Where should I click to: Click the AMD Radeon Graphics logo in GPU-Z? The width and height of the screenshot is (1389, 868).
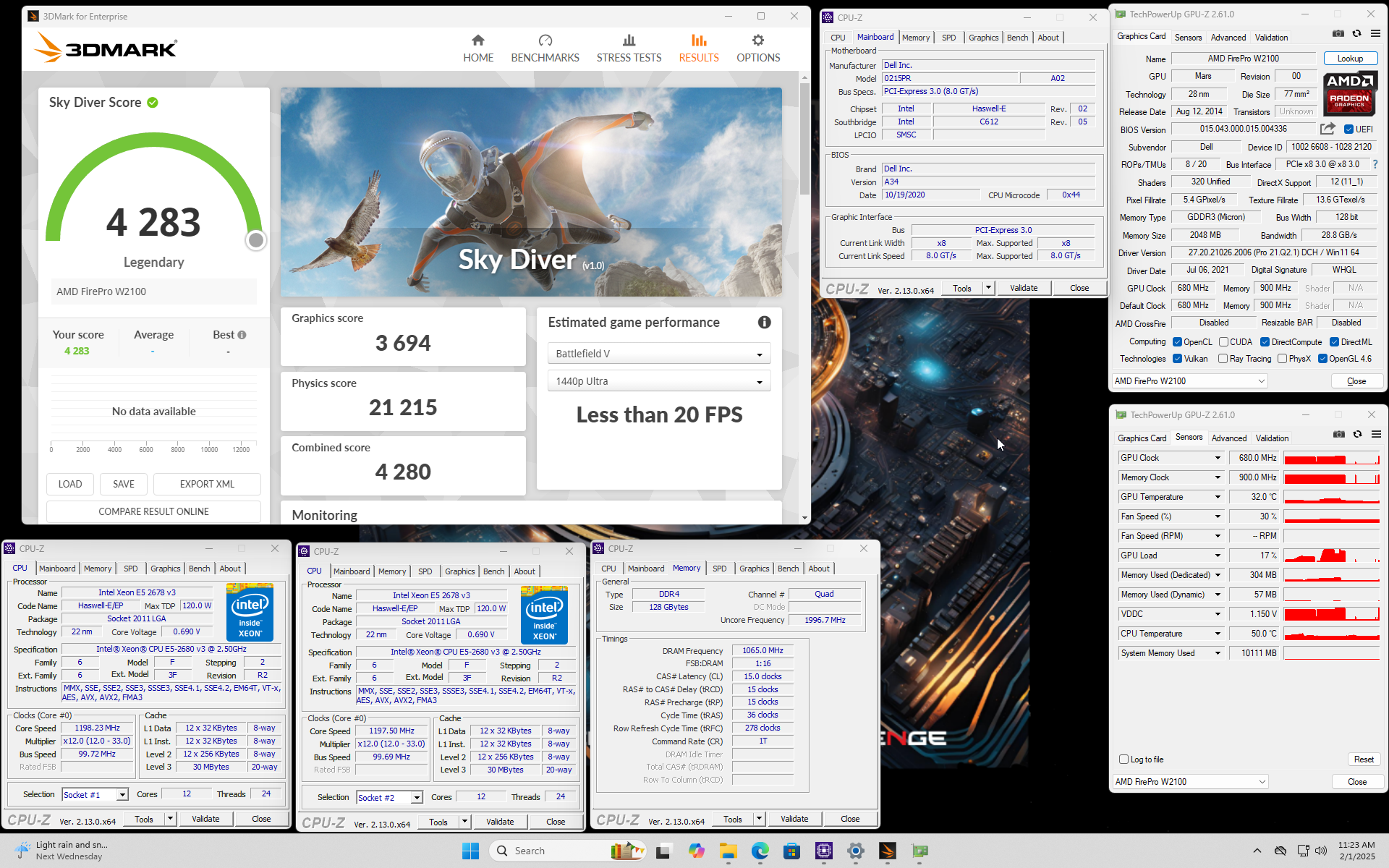tap(1349, 93)
